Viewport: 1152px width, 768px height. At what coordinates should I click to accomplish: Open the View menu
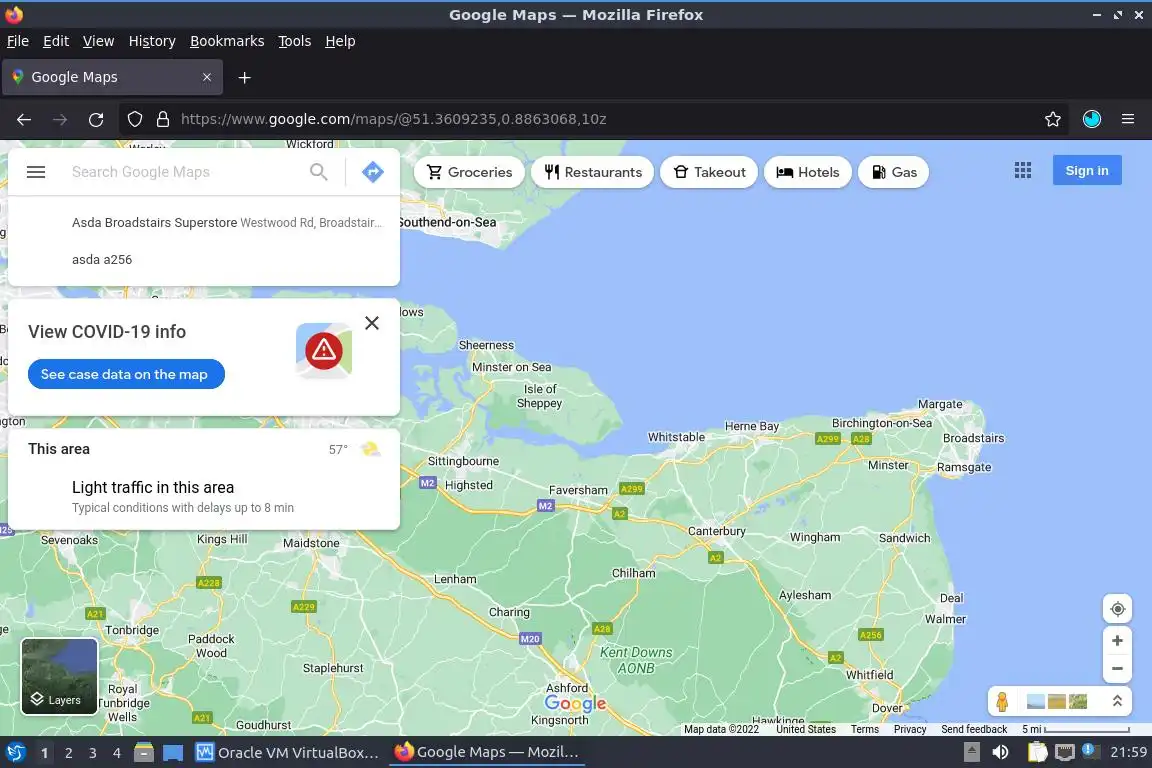[98, 41]
